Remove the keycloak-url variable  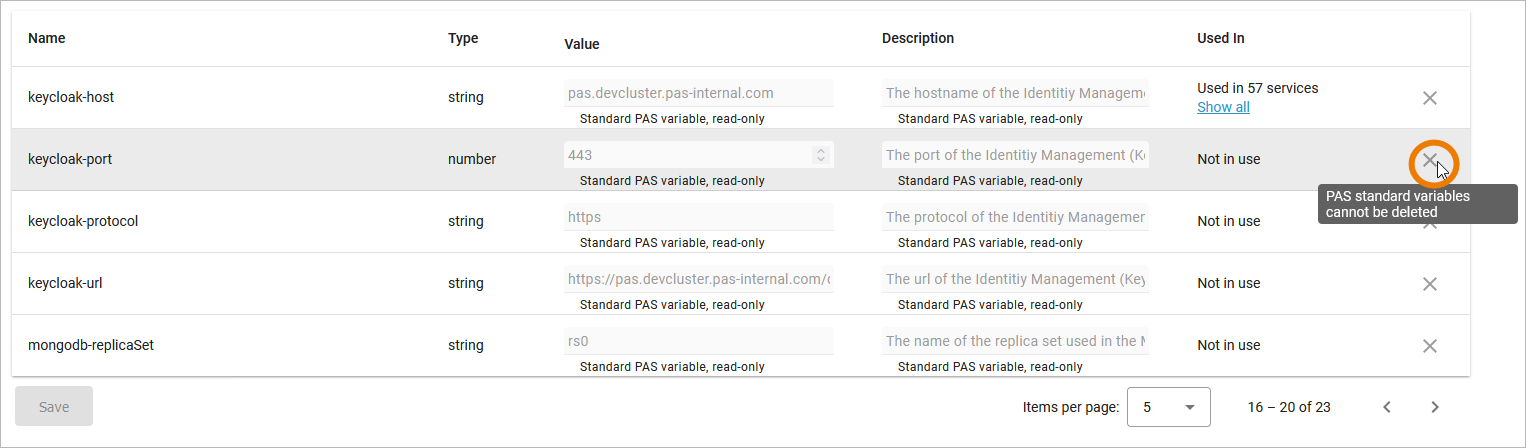(1430, 284)
